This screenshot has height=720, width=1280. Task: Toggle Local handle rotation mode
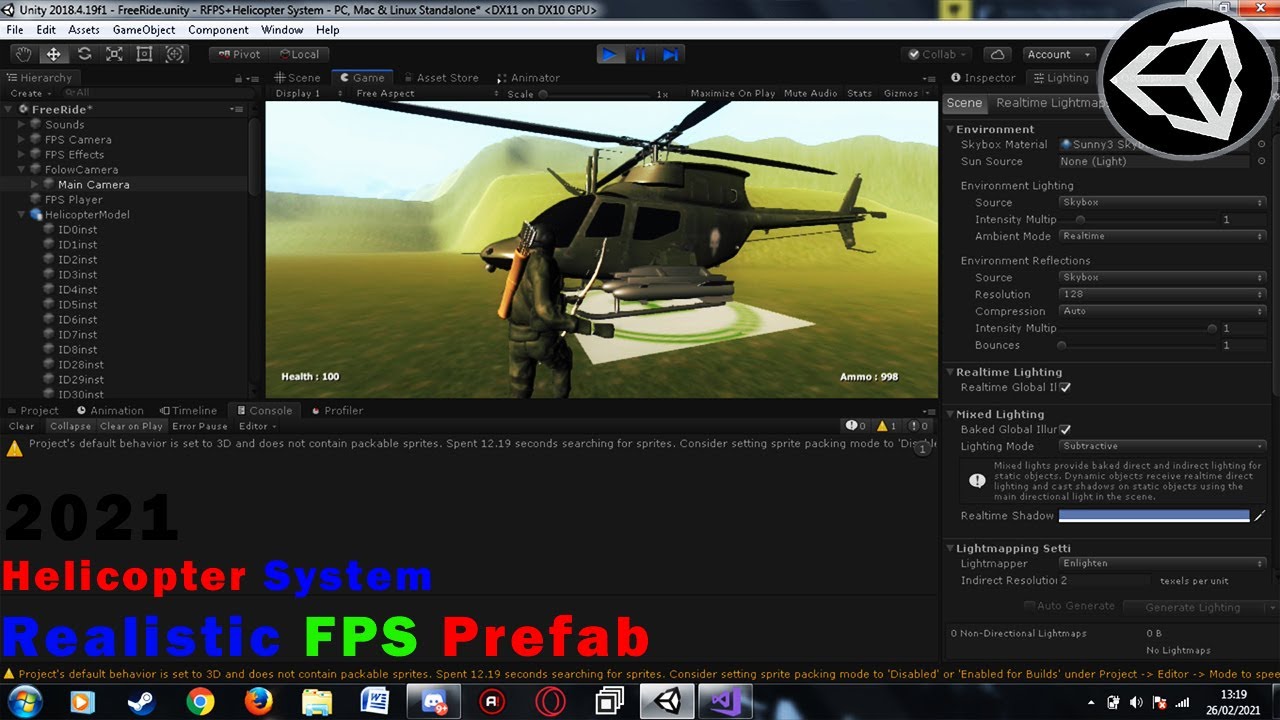(x=299, y=54)
